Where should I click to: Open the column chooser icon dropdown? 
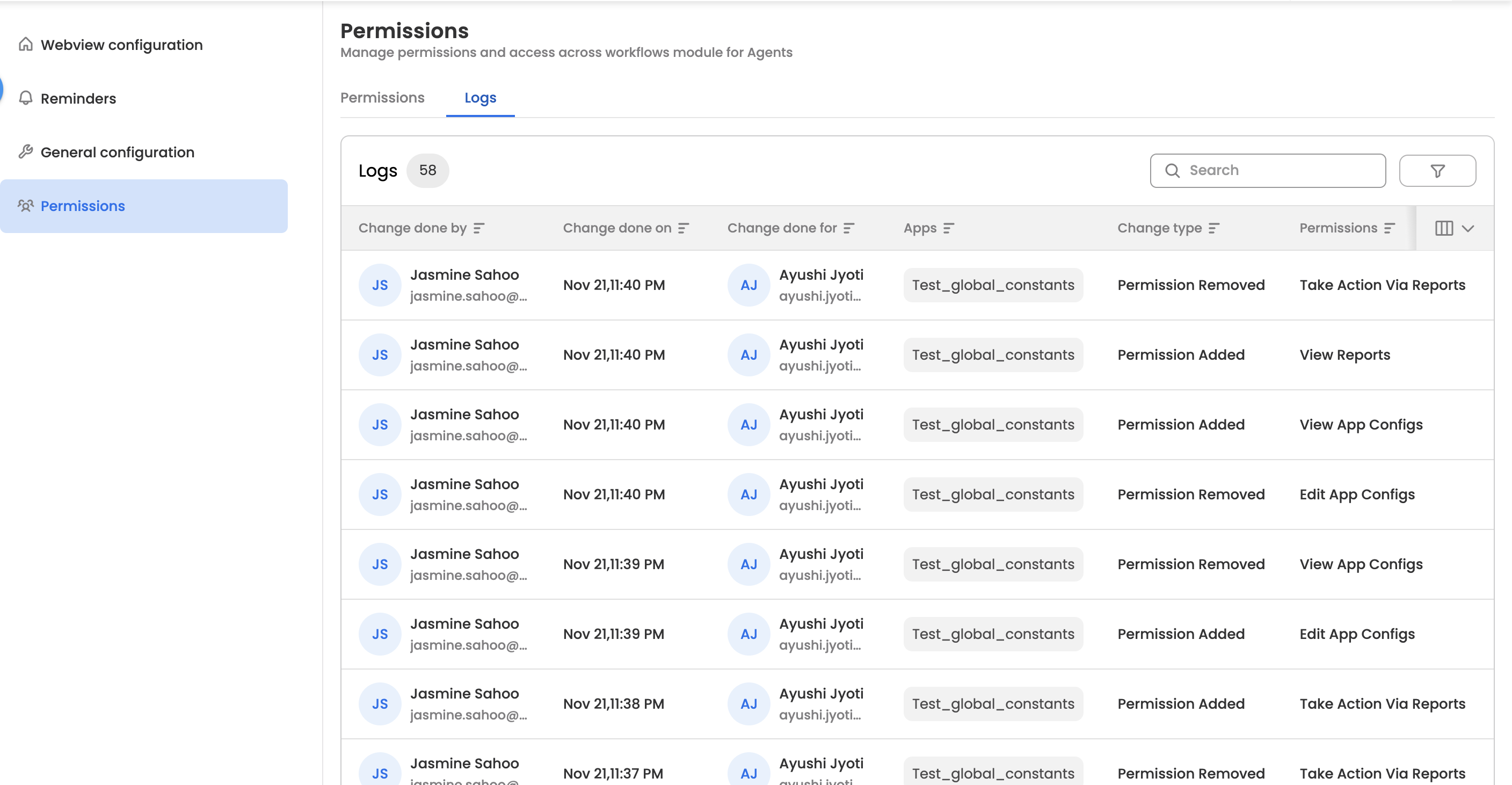pos(1454,228)
